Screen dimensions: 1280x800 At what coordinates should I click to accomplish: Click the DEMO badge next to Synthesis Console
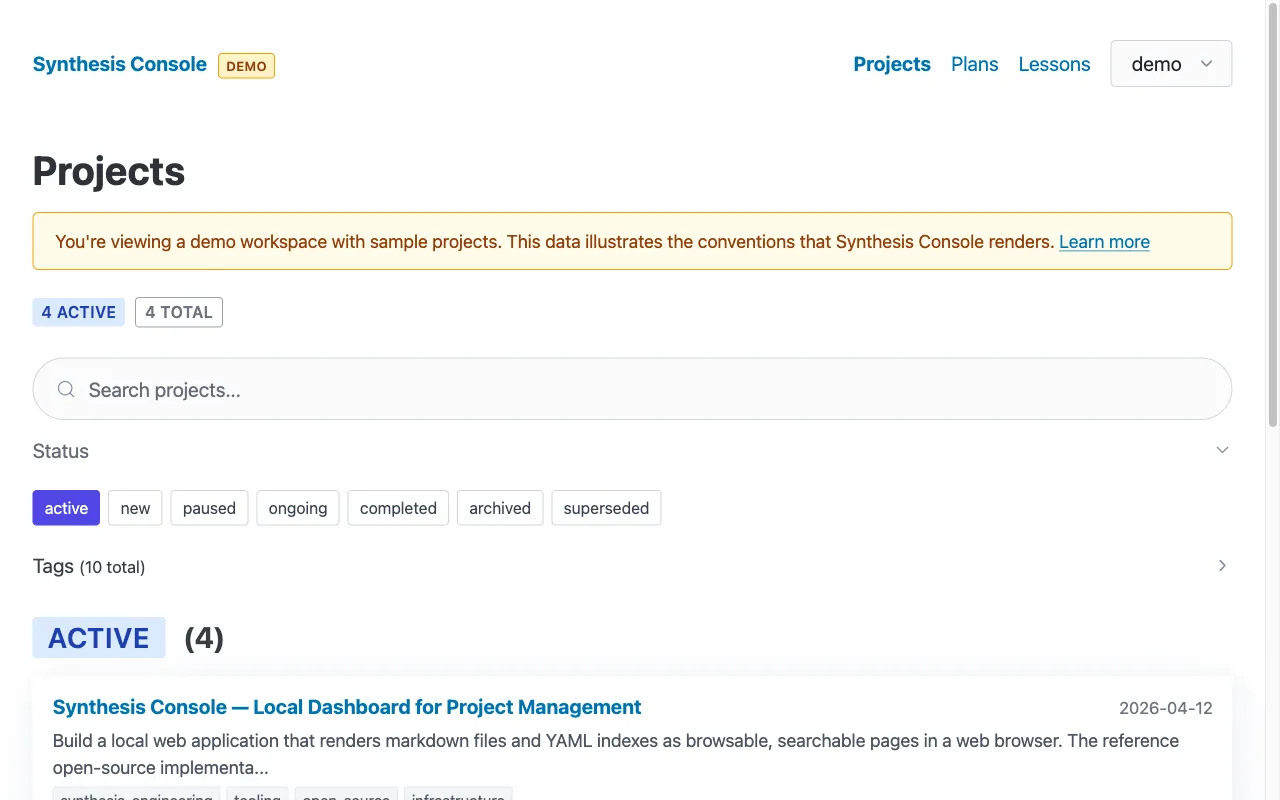click(246, 65)
